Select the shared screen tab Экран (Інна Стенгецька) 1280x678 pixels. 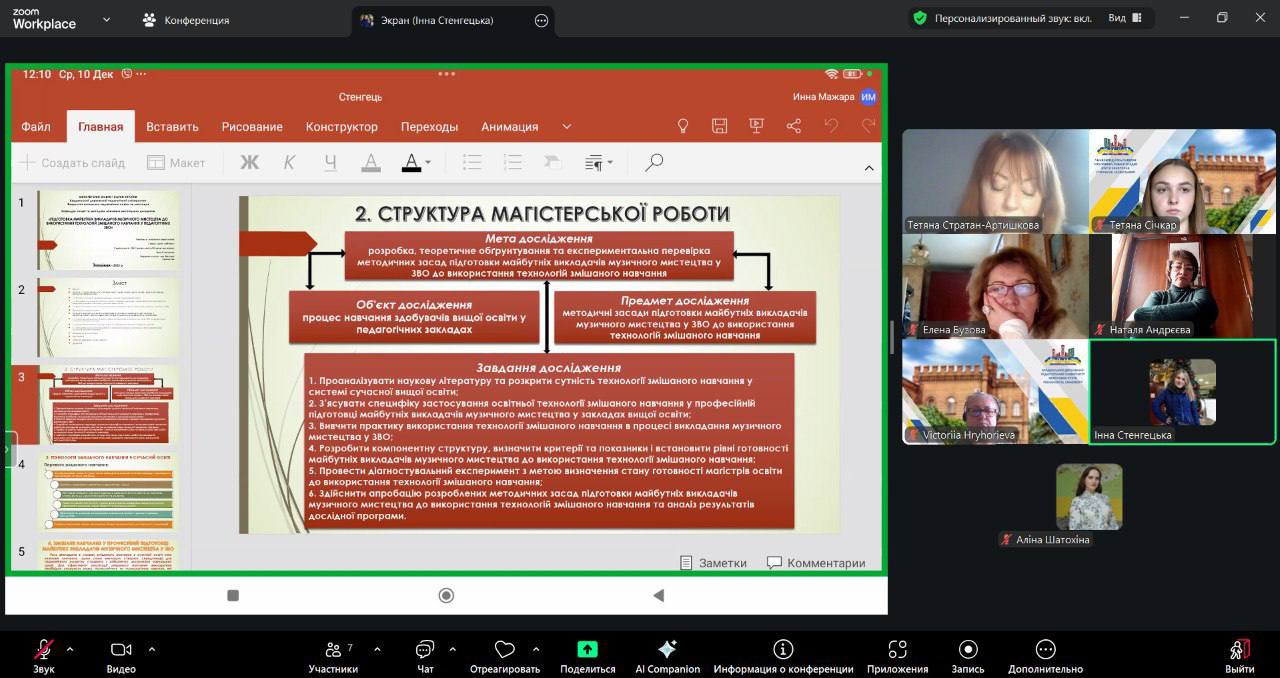[443, 20]
